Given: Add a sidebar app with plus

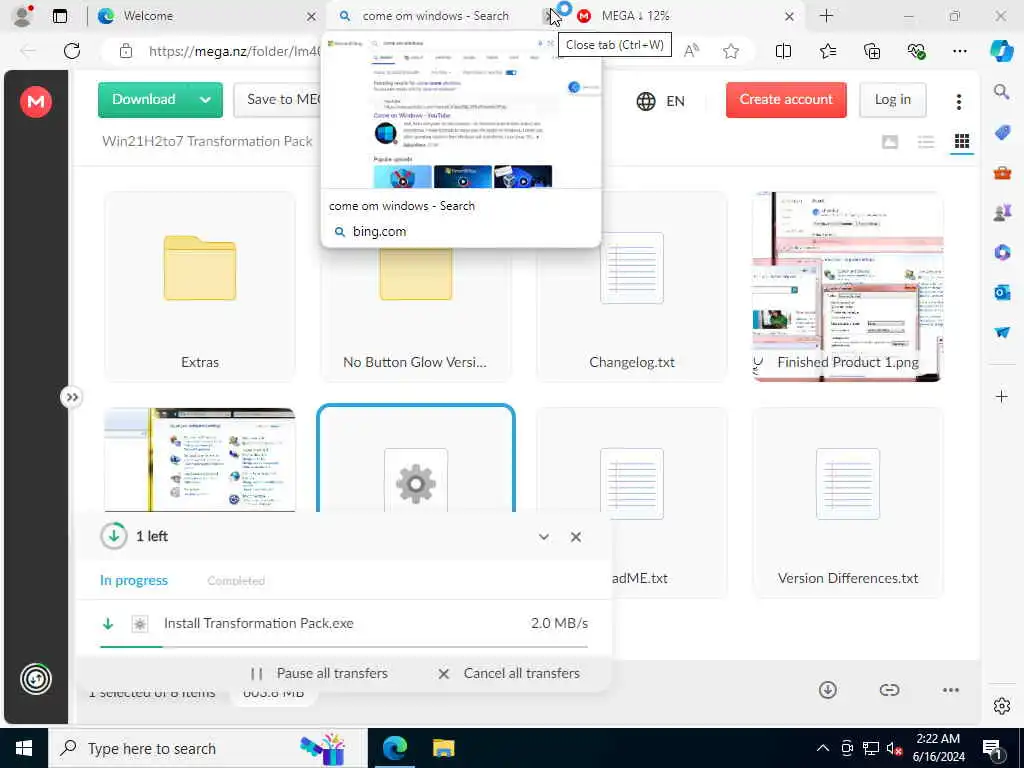Looking at the screenshot, I should (1002, 396).
